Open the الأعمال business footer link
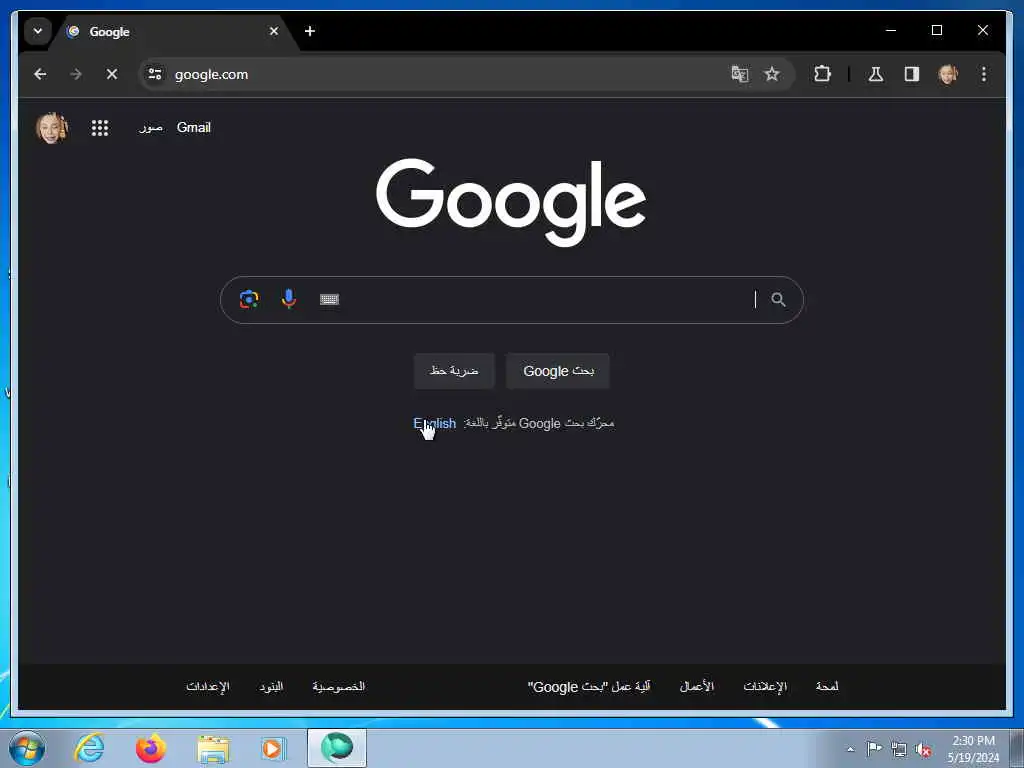This screenshot has width=1024, height=768. (x=697, y=686)
